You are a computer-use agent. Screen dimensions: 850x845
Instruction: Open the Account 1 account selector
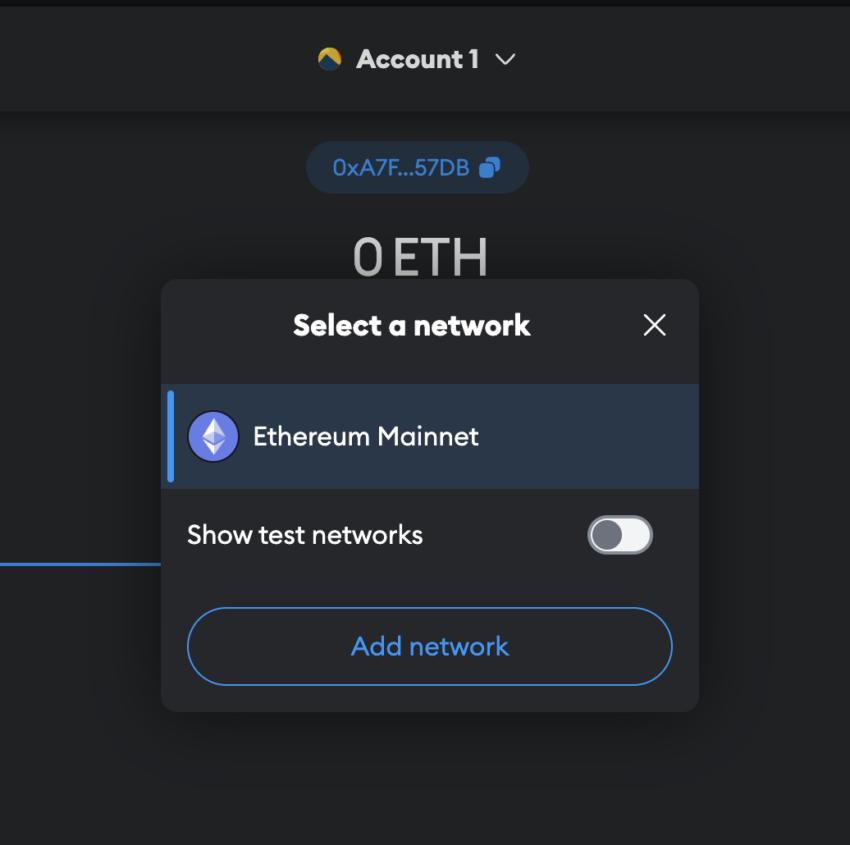[416, 59]
